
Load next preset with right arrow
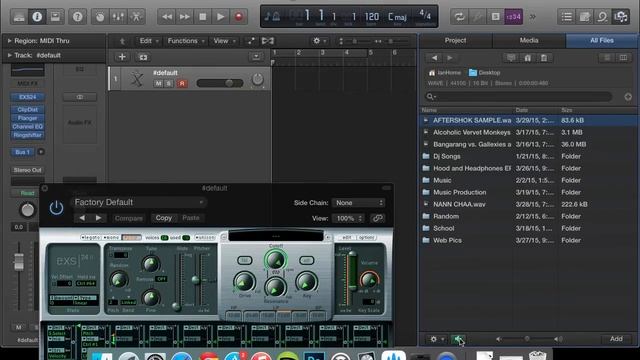[98, 218]
